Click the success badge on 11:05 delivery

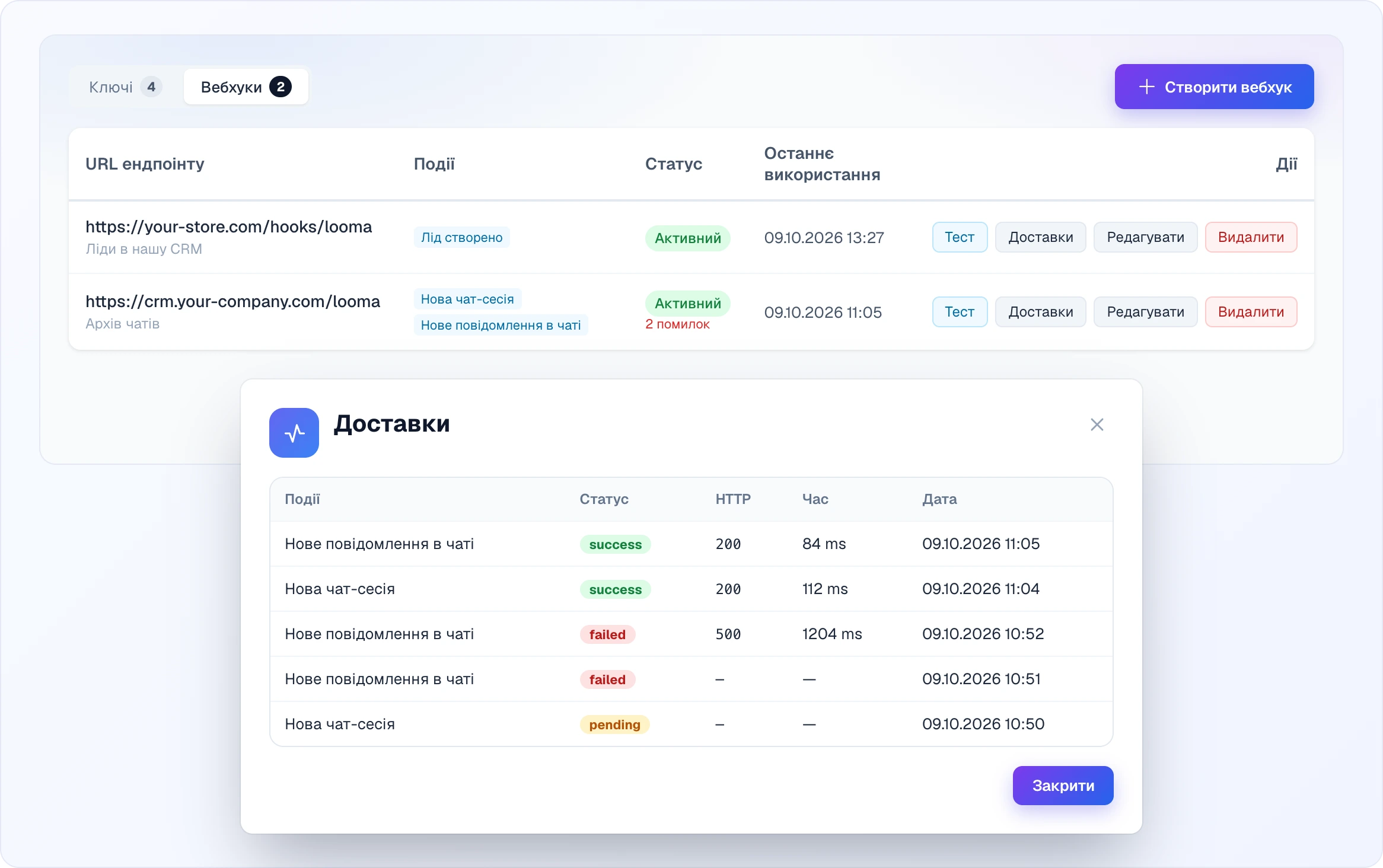(x=615, y=544)
